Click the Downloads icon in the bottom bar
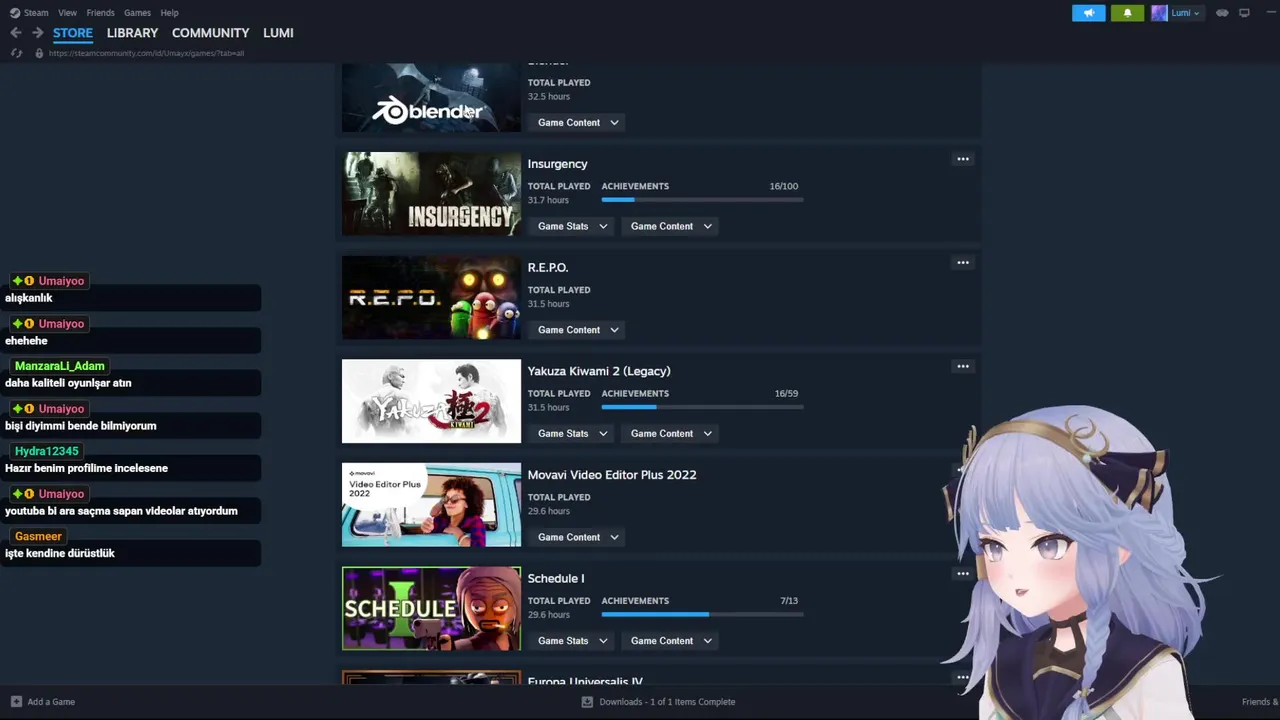This screenshot has width=1280, height=720. pyautogui.click(x=587, y=702)
